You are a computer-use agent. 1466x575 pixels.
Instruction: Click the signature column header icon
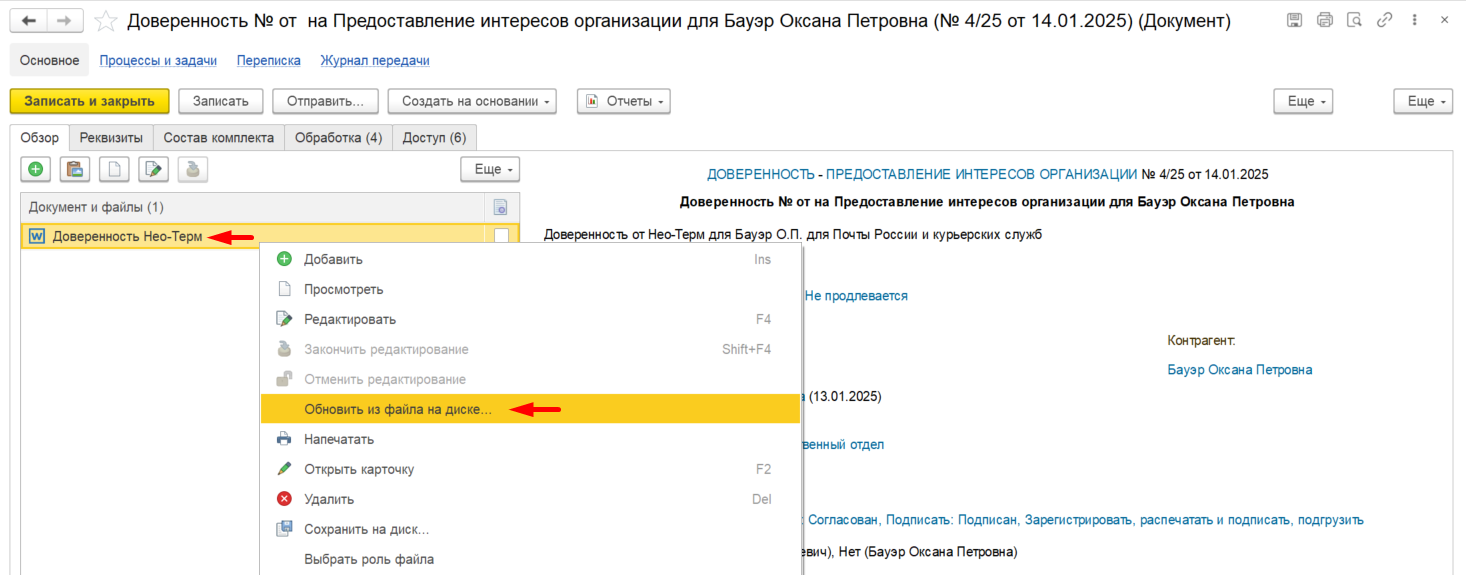pyautogui.click(x=501, y=207)
